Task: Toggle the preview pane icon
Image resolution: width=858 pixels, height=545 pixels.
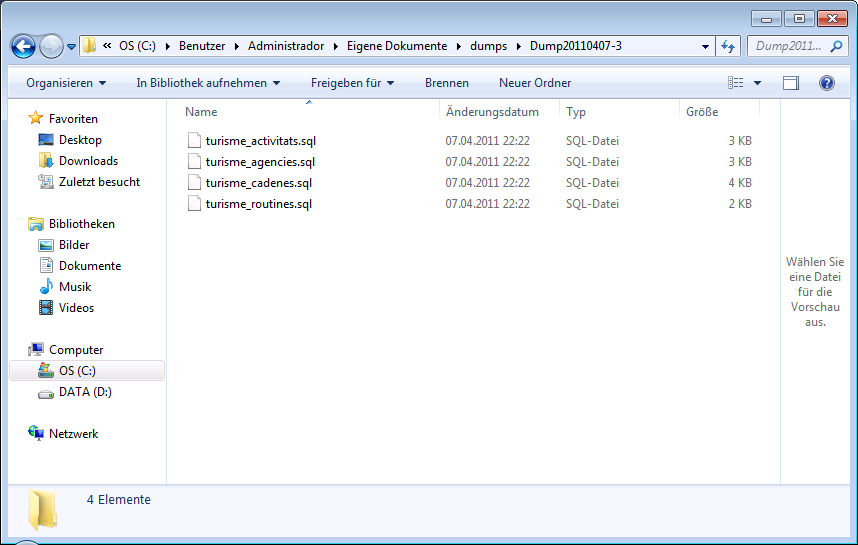Action: pyautogui.click(x=791, y=83)
